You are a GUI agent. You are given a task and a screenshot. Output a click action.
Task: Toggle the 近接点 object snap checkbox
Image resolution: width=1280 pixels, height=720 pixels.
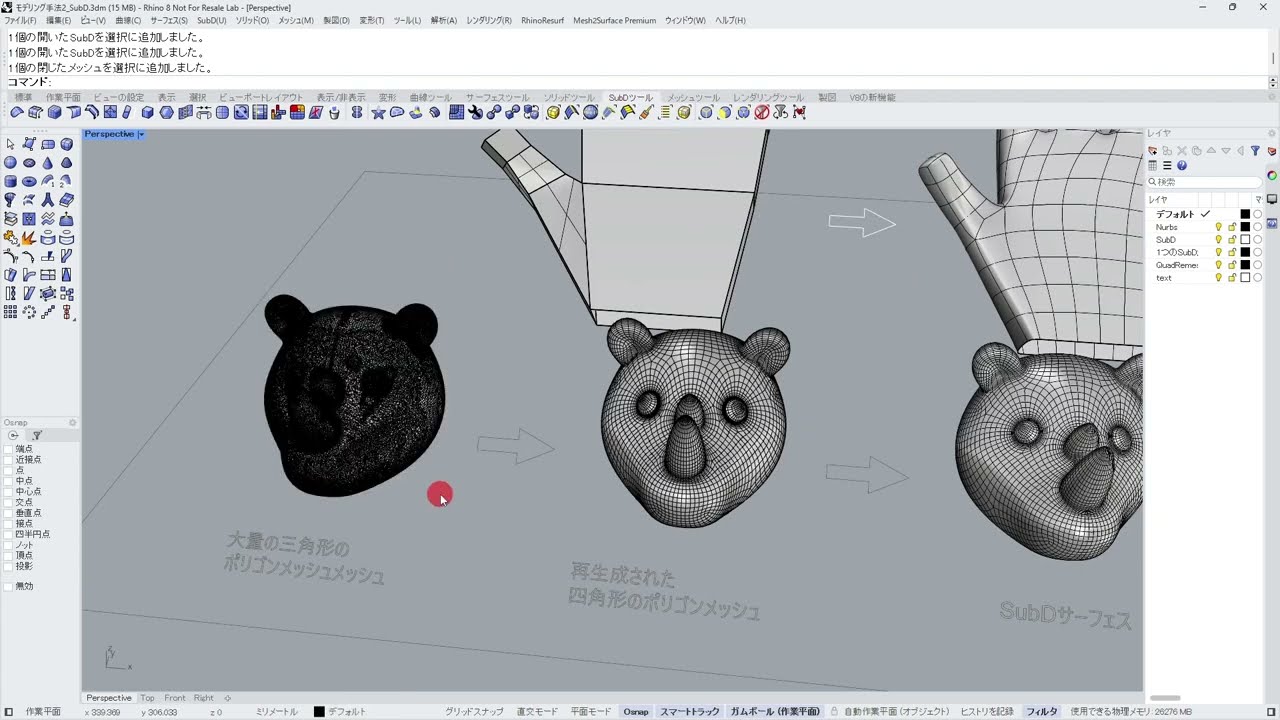(x=9, y=460)
